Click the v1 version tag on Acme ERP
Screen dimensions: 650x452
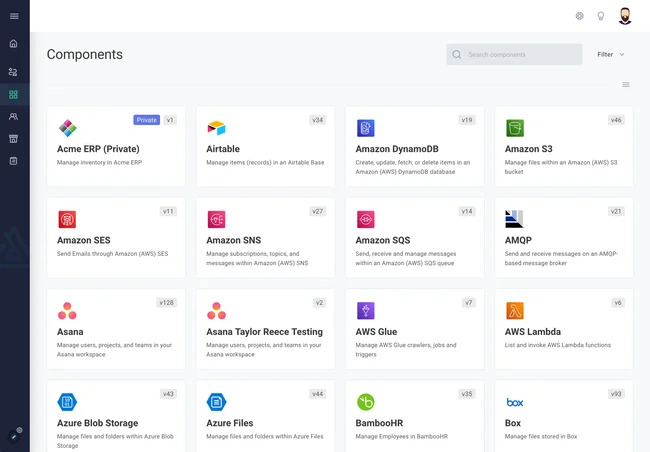click(x=170, y=120)
